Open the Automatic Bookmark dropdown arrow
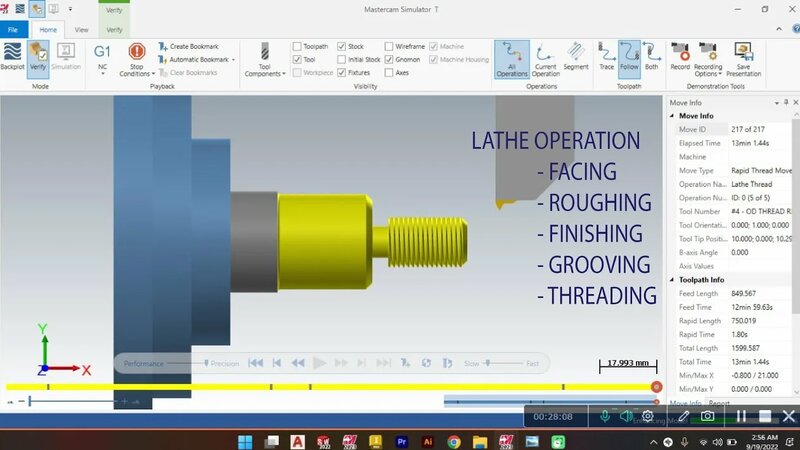The image size is (800, 450). click(x=233, y=60)
